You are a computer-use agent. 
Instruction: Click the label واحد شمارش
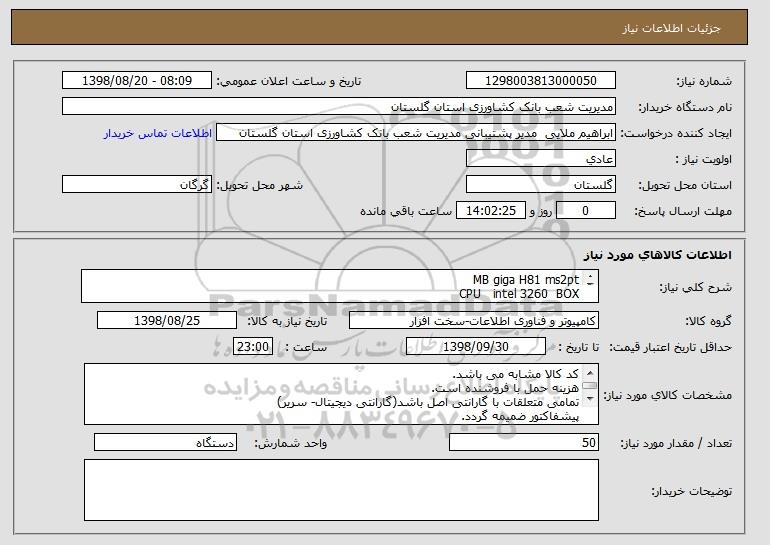[291, 443]
